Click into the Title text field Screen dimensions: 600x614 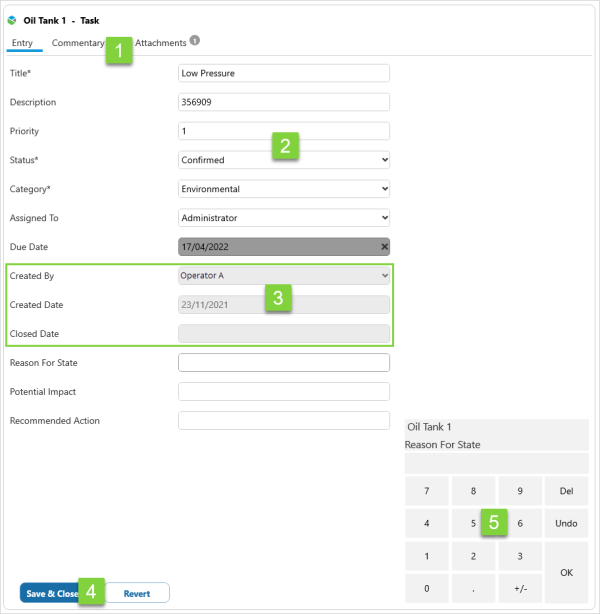[283, 73]
